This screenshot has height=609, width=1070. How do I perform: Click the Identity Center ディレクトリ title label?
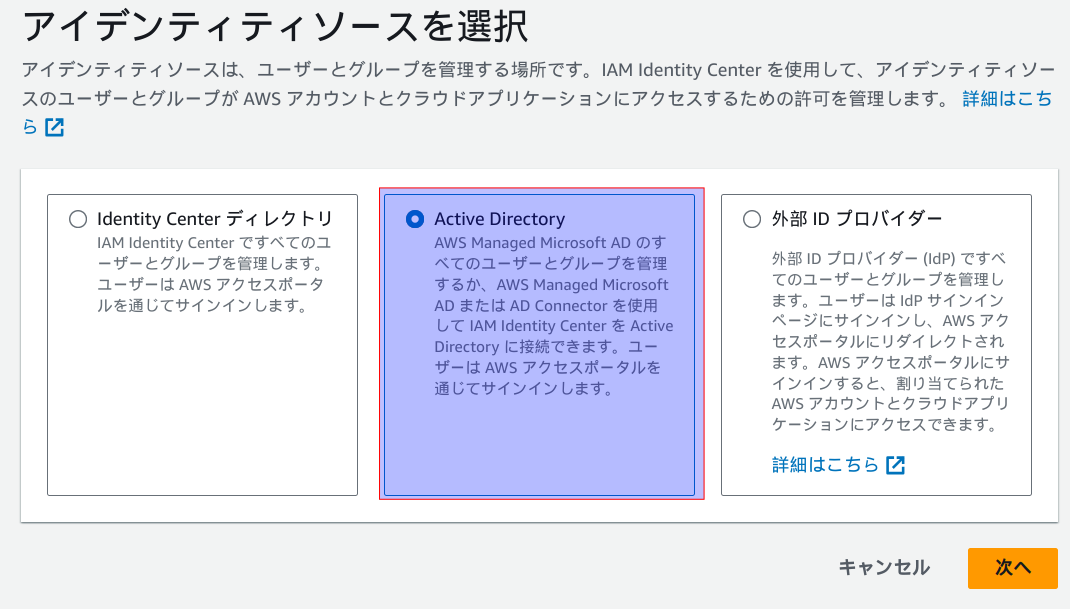(214, 219)
